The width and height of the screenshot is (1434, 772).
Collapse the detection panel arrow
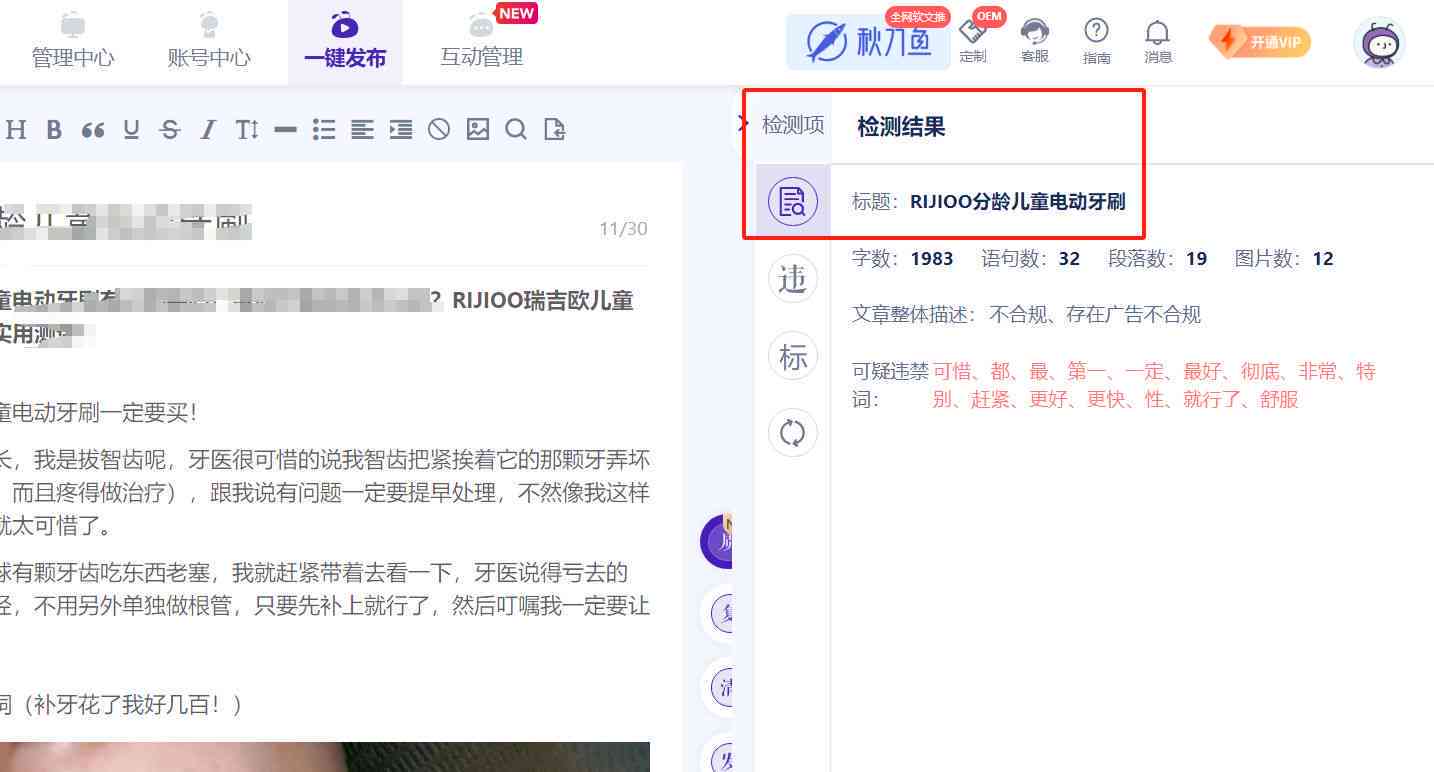coord(743,123)
